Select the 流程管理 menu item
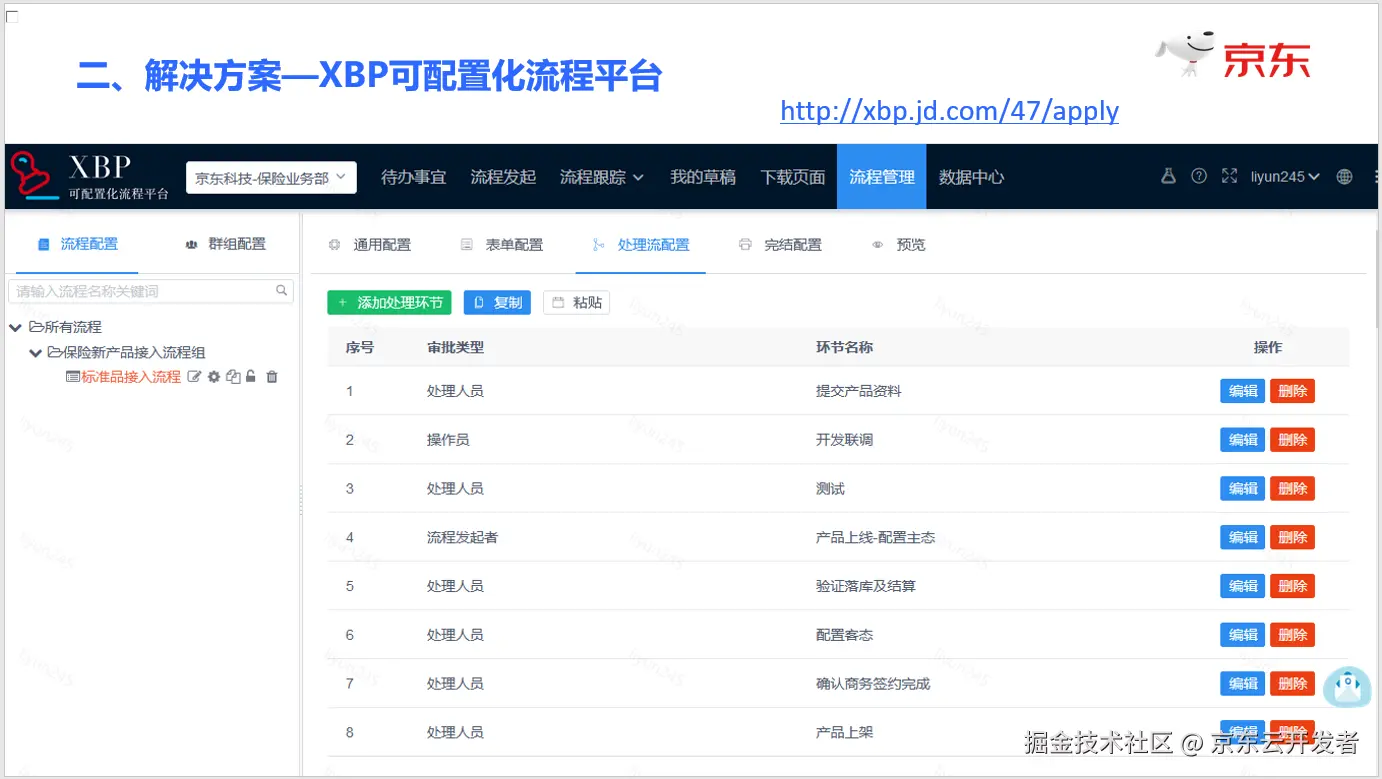Viewport: 1382px width, 779px height. (x=881, y=177)
